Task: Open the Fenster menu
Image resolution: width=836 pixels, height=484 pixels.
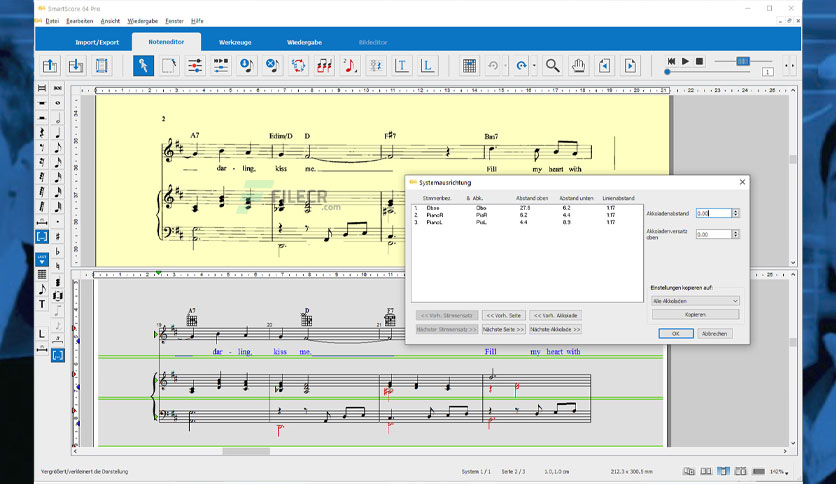Action: (x=174, y=21)
